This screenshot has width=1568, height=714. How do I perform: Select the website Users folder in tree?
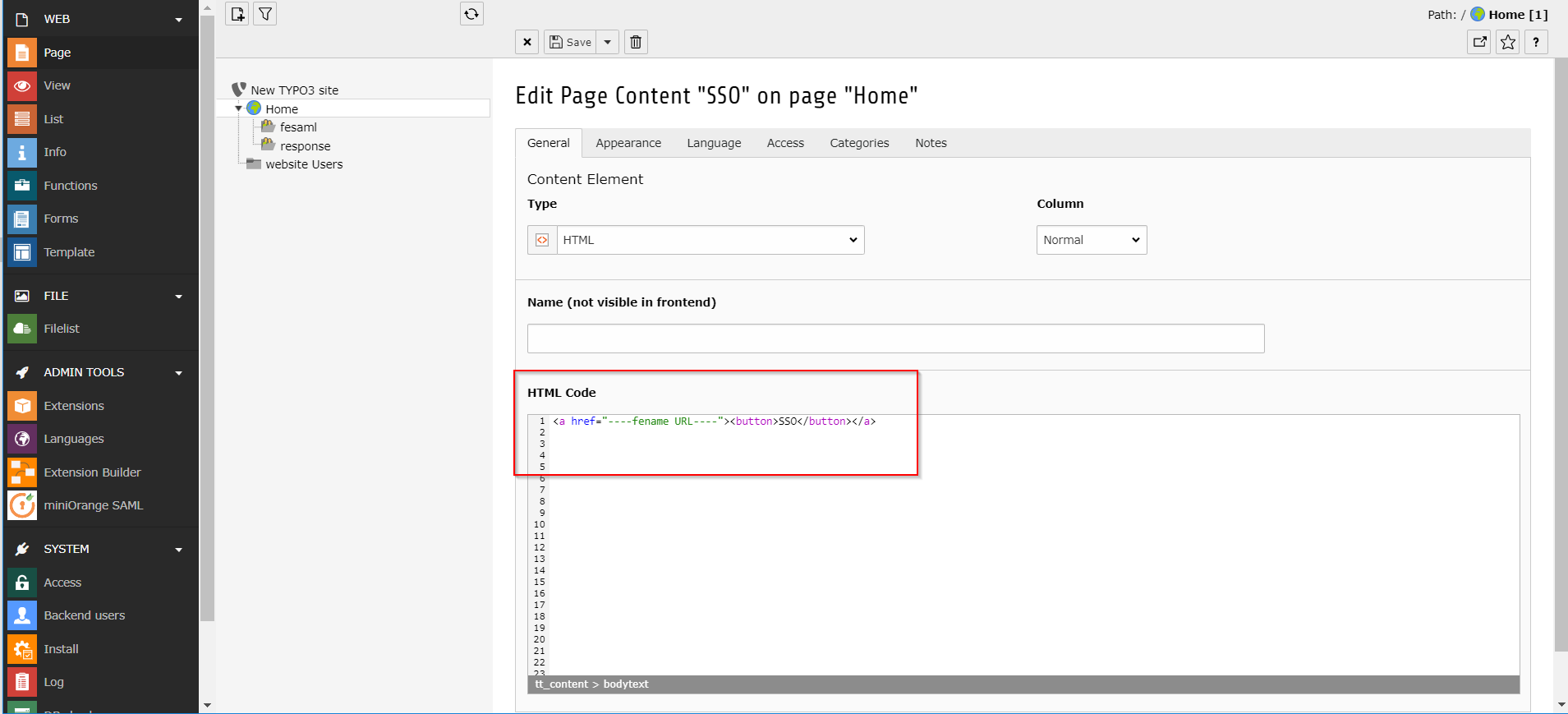click(304, 164)
